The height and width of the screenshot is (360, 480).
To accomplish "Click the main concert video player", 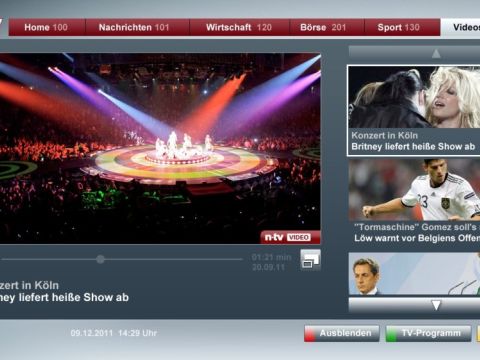I will [x=160, y=148].
